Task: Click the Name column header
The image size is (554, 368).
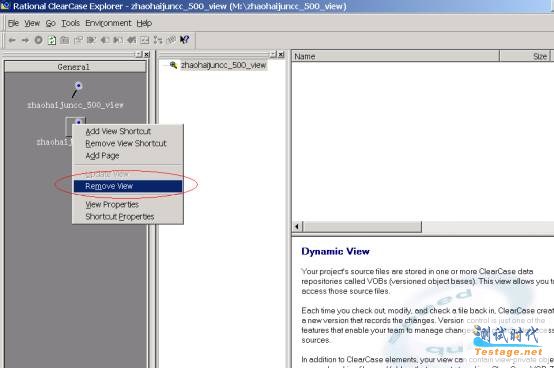Action: 395,56
